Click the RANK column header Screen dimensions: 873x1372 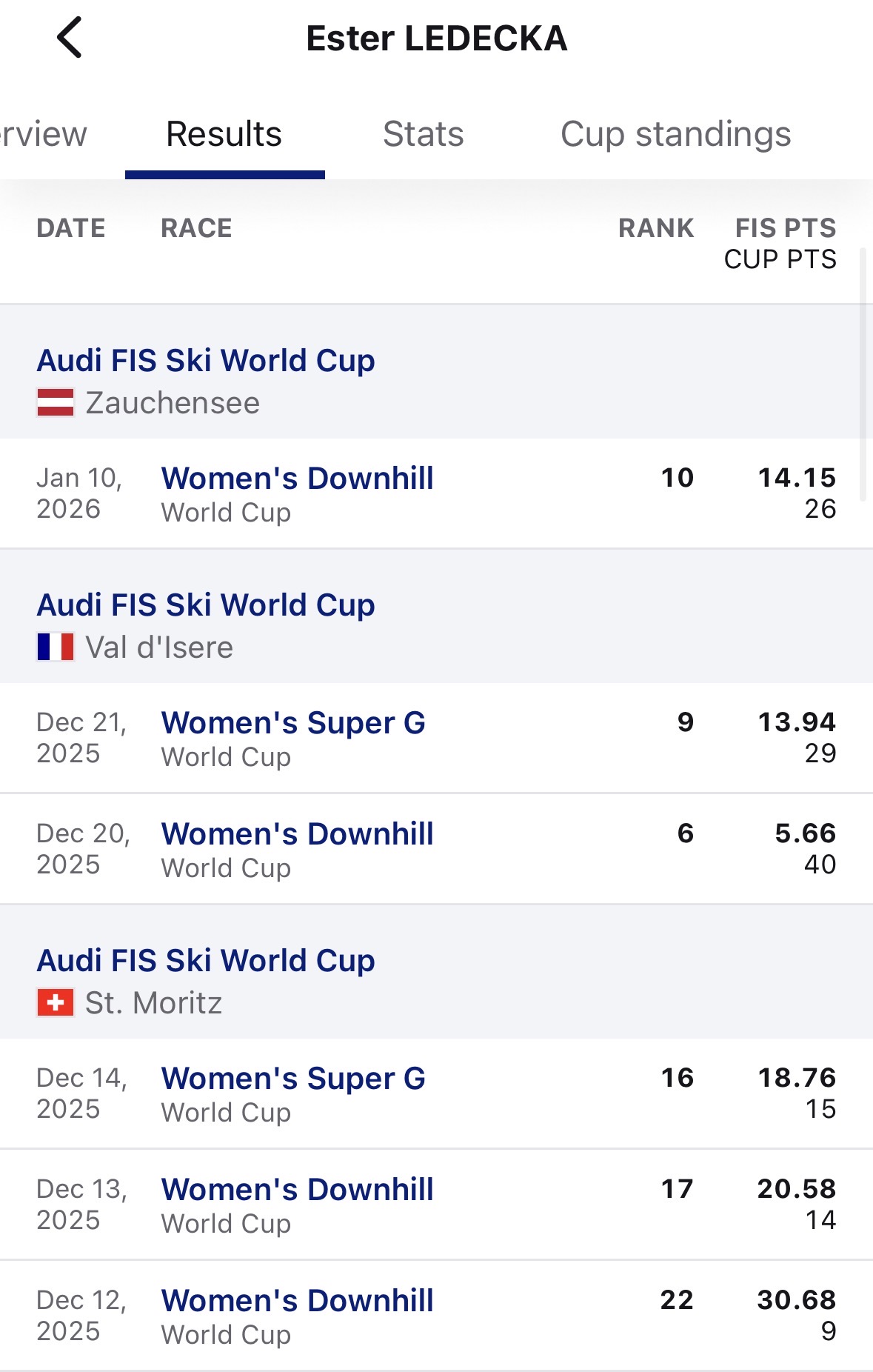click(655, 228)
